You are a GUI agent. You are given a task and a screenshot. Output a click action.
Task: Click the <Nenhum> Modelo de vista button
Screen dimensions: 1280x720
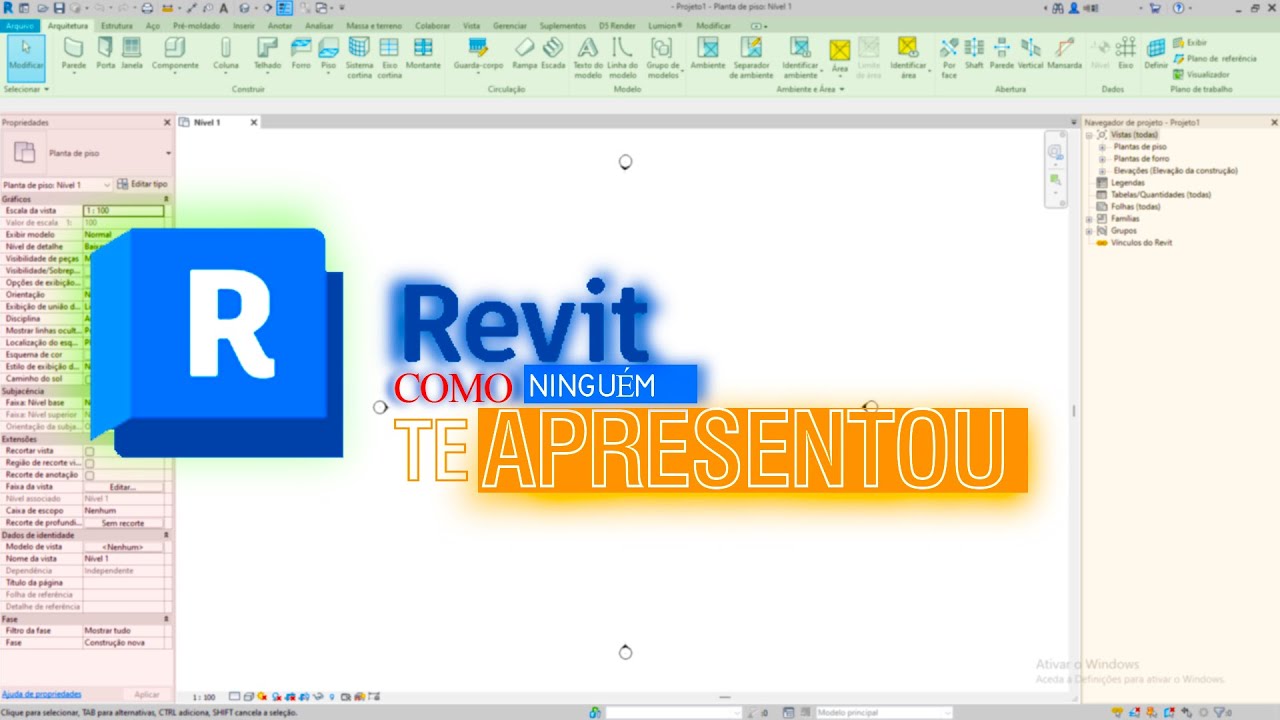click(x=123, y=547)
